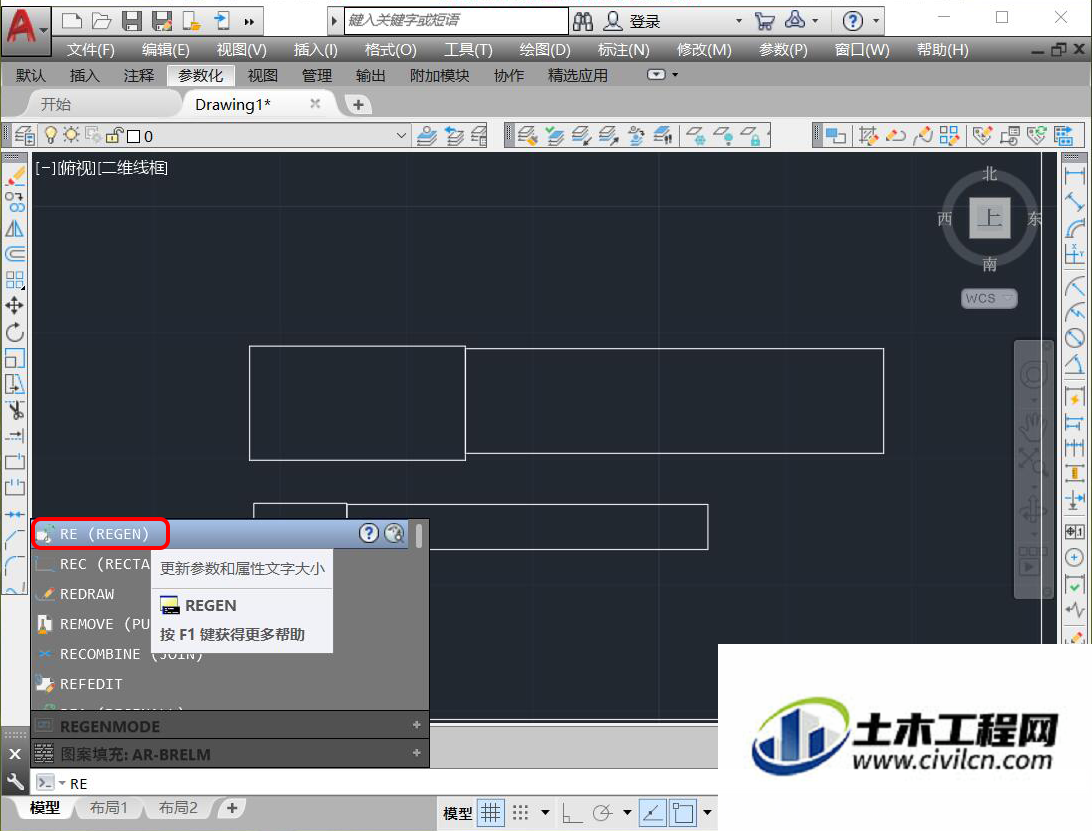Expand polar tracking angle options arrow
1092x831 pixels.
627,813
